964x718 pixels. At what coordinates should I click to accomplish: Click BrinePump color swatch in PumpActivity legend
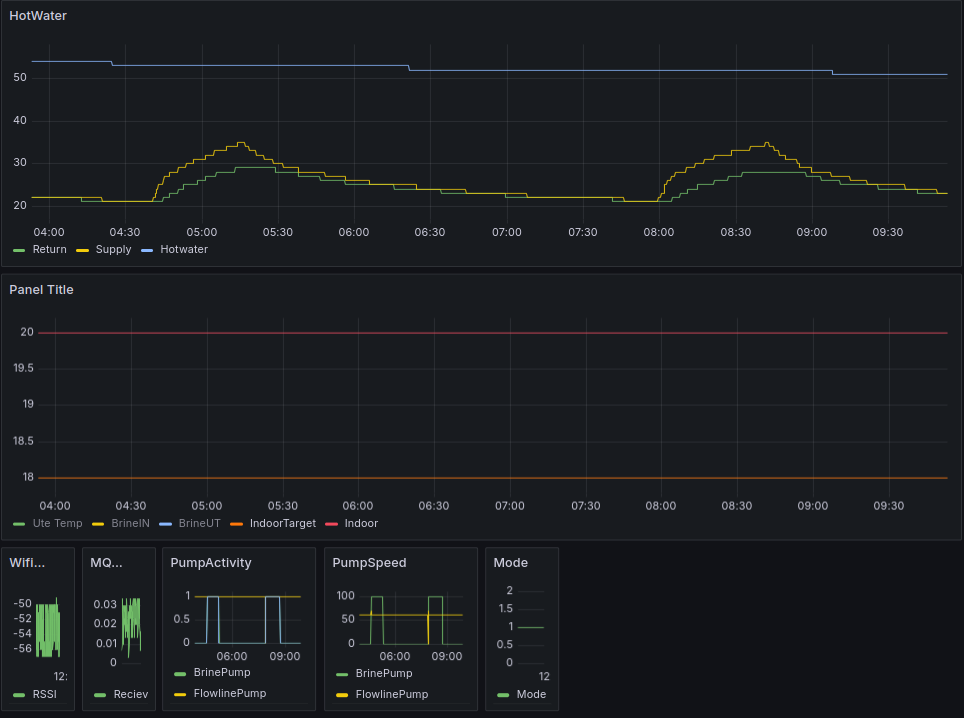click(x=180, y=674)
